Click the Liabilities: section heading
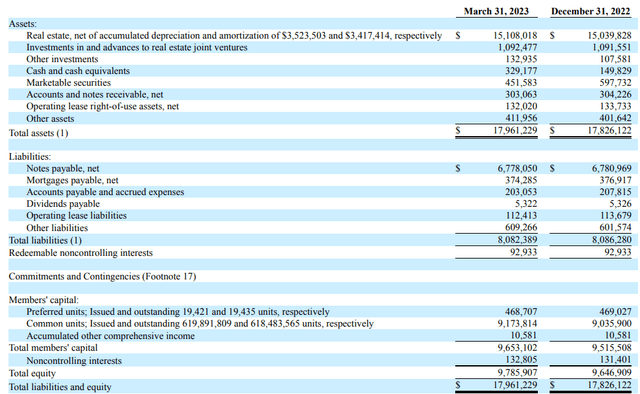640x394 pixels. click(x=30, y=157)
